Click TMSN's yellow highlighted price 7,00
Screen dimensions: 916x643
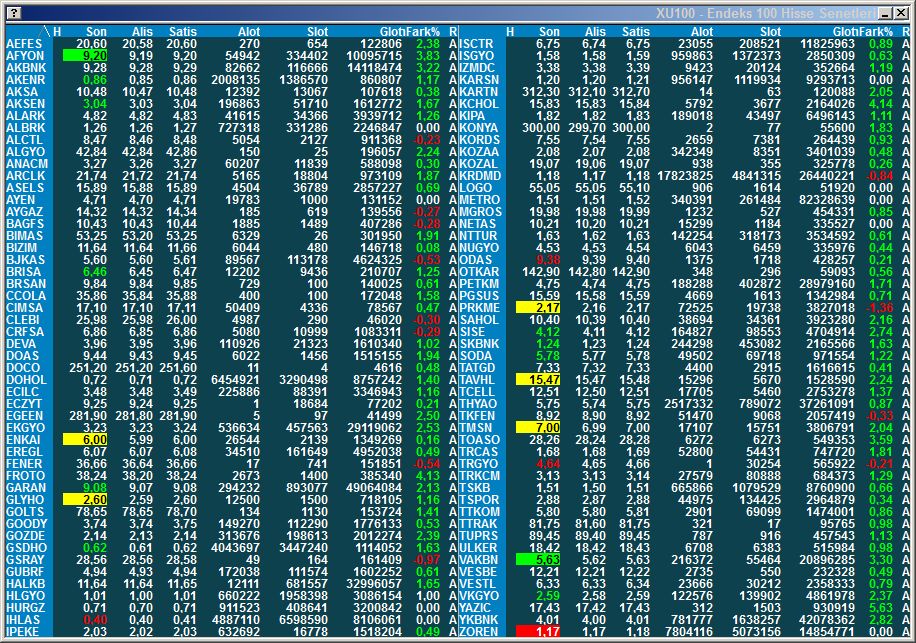click(x=538, y=427)
